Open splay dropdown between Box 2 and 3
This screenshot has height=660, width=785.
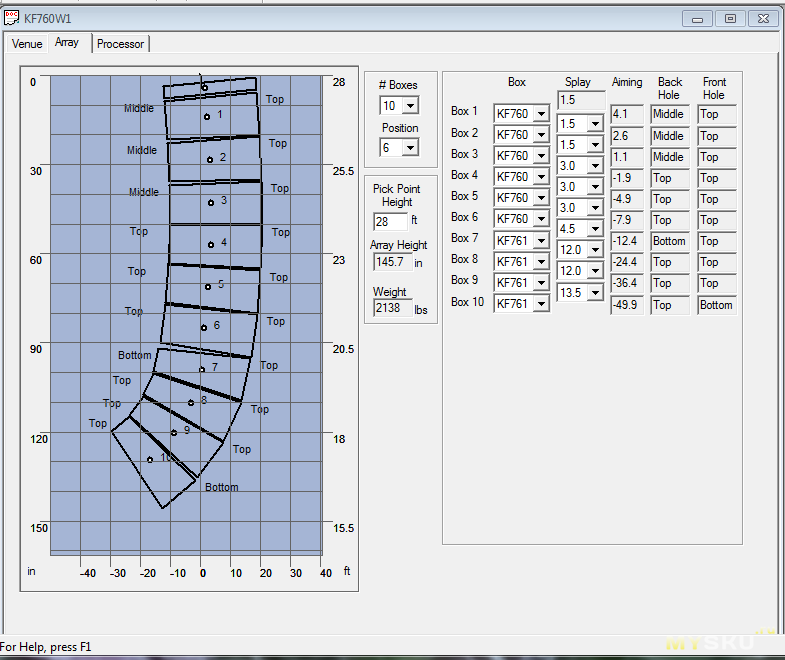click(595, 145)
